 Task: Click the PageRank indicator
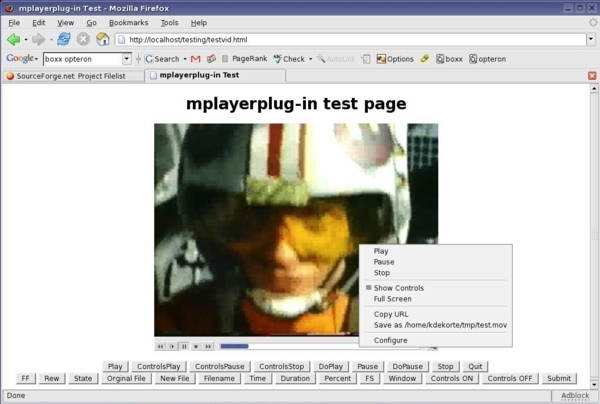tap(245, 59)
